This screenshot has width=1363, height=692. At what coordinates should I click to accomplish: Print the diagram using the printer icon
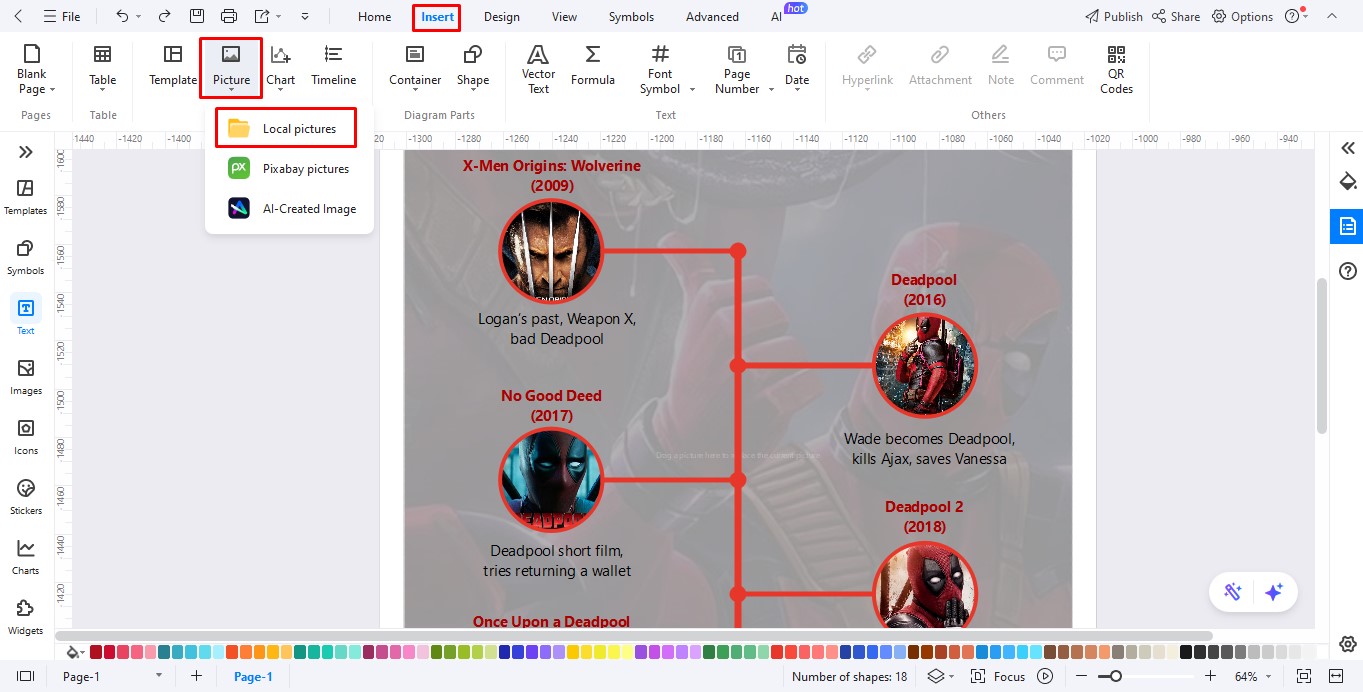tap(229, 17)
